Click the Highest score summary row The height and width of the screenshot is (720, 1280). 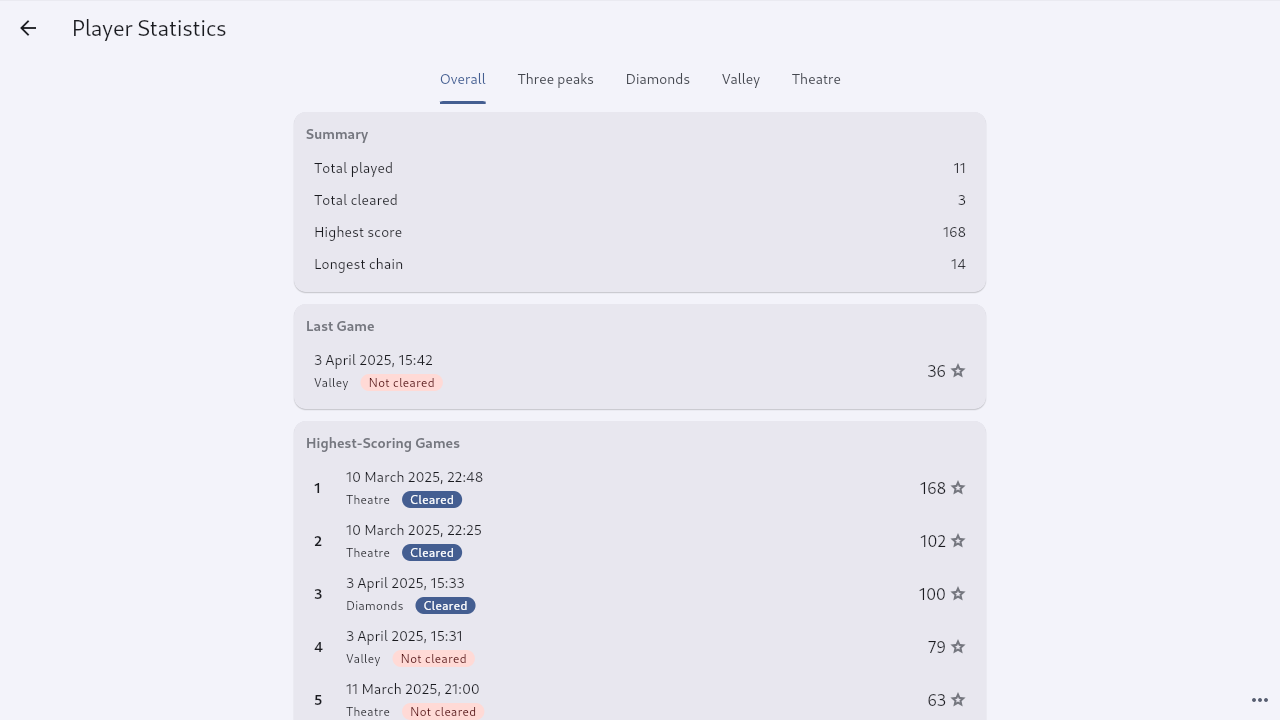point(640,232)
